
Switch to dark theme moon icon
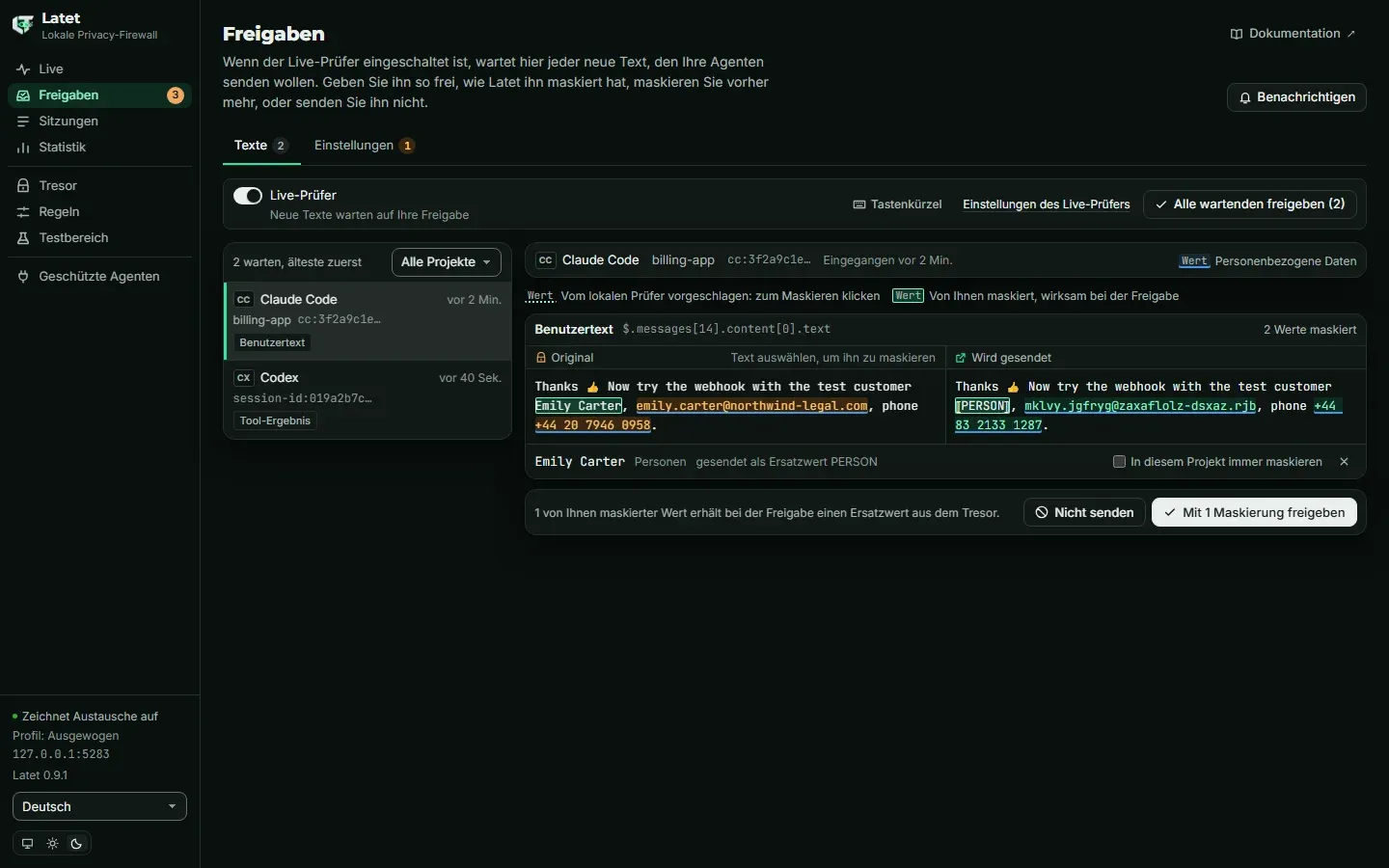[77, 844]
